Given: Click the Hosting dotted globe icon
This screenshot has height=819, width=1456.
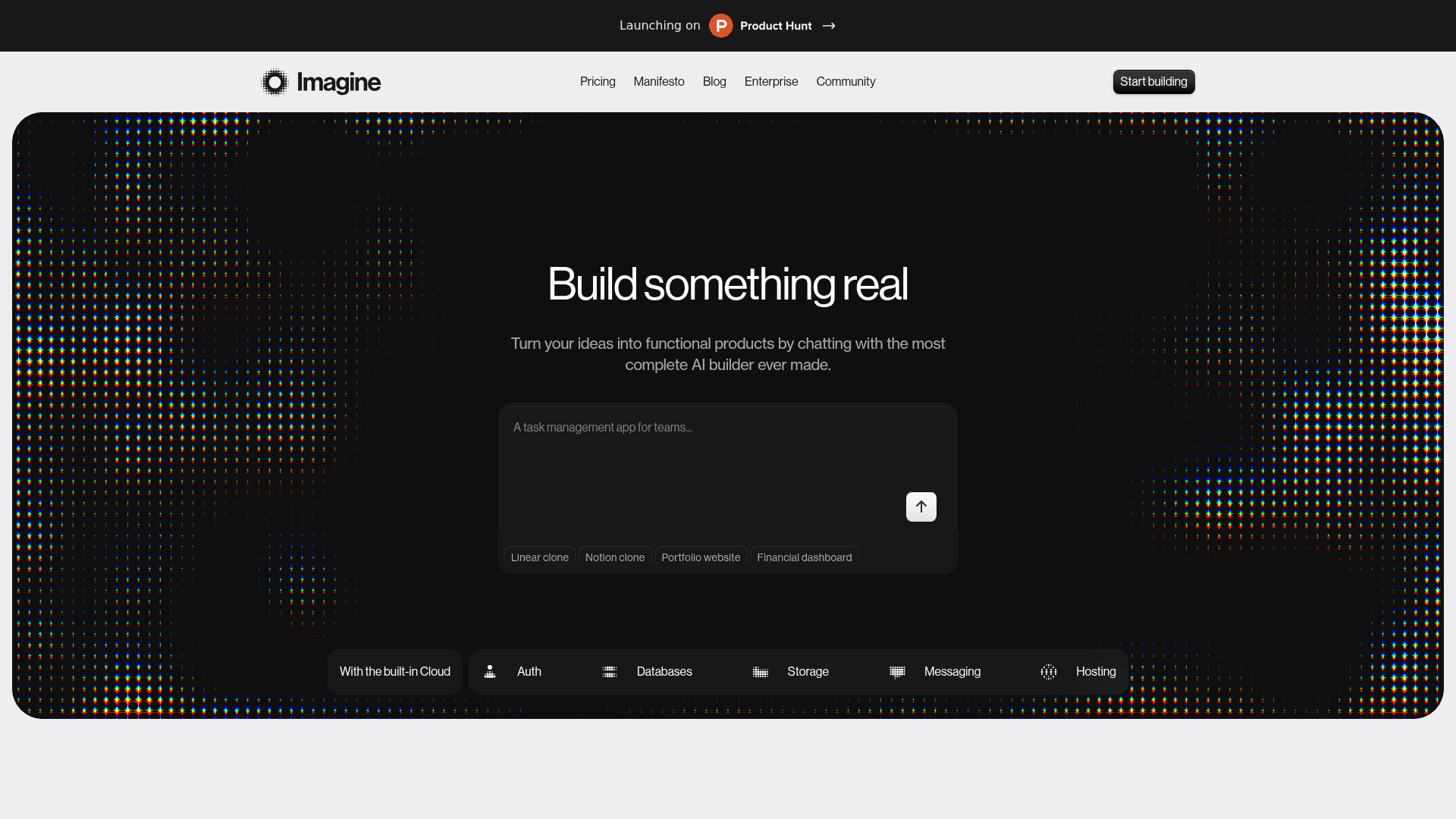Looking at the screenshot, I should point(1049,672).
